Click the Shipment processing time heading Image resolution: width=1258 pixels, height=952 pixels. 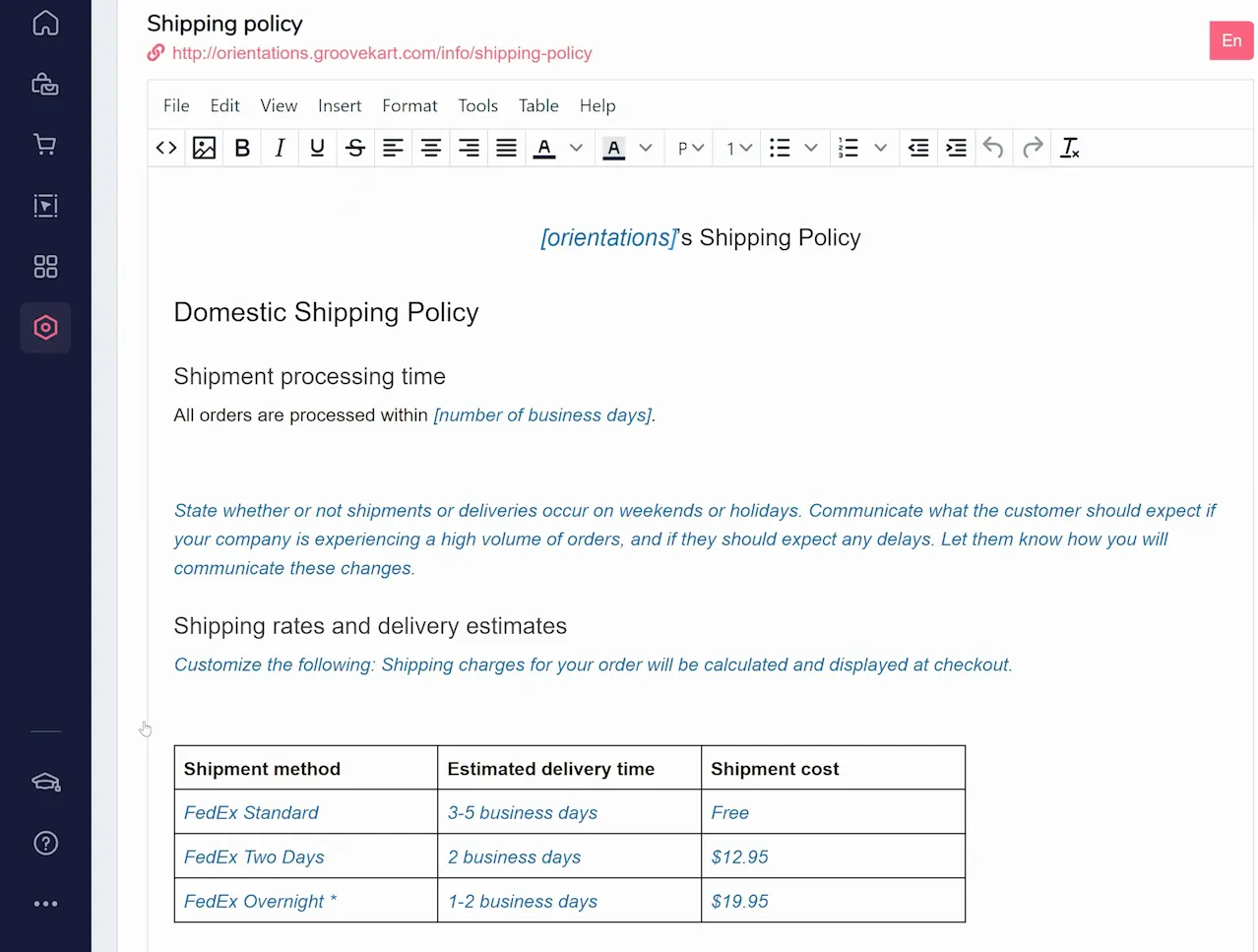(x=310, y=376)
